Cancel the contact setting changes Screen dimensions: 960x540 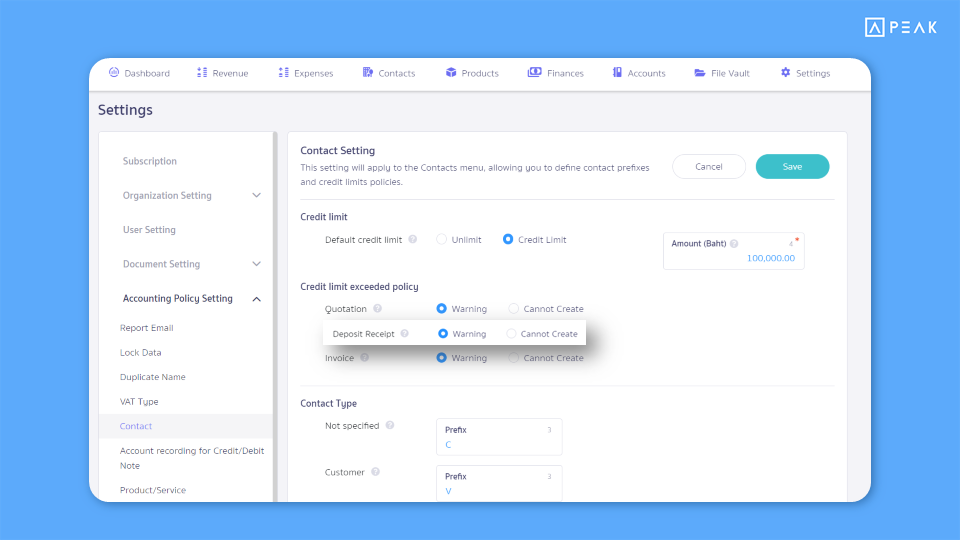coord(709,167)
